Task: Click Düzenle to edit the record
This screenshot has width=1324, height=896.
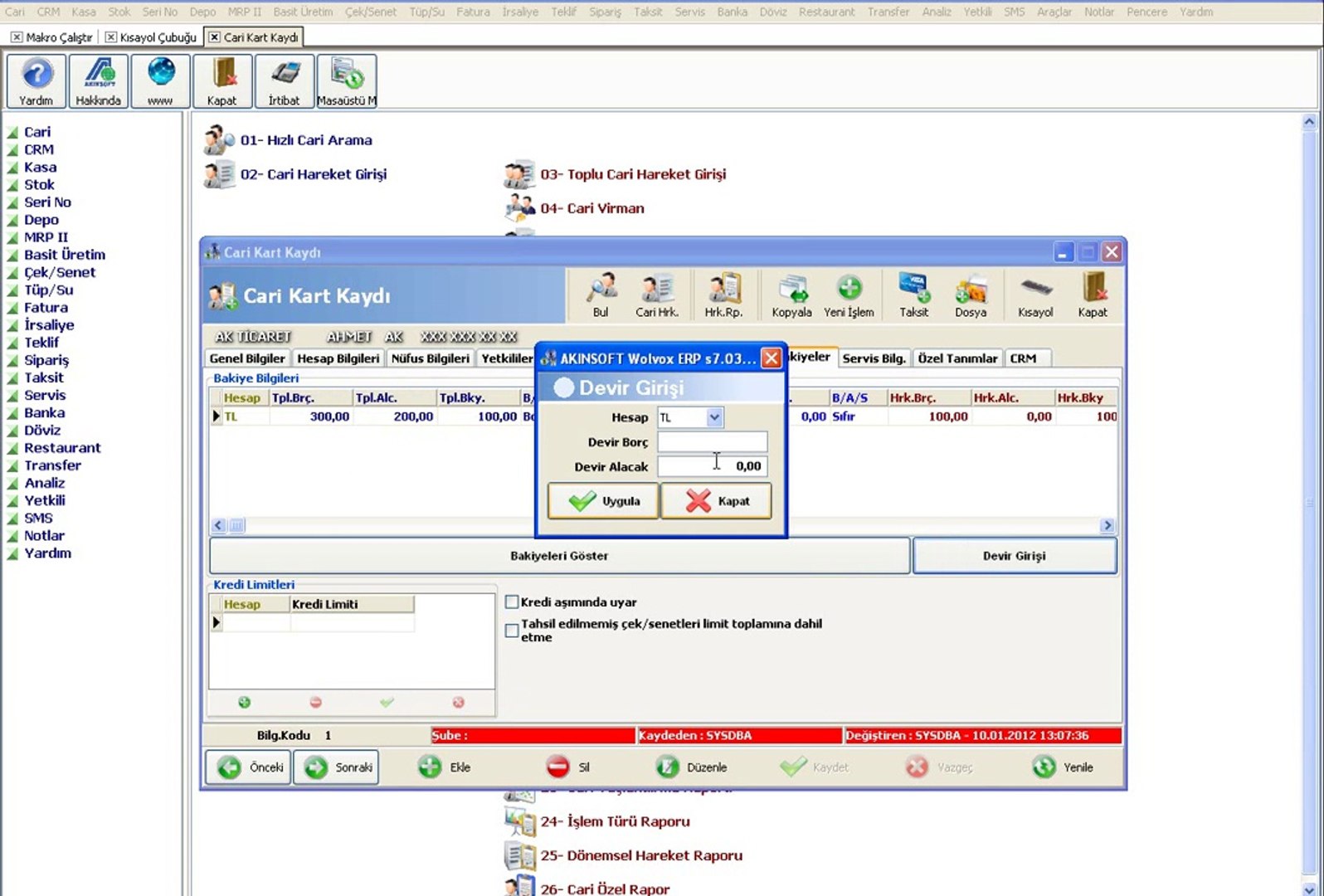Action: coord(692,767)
